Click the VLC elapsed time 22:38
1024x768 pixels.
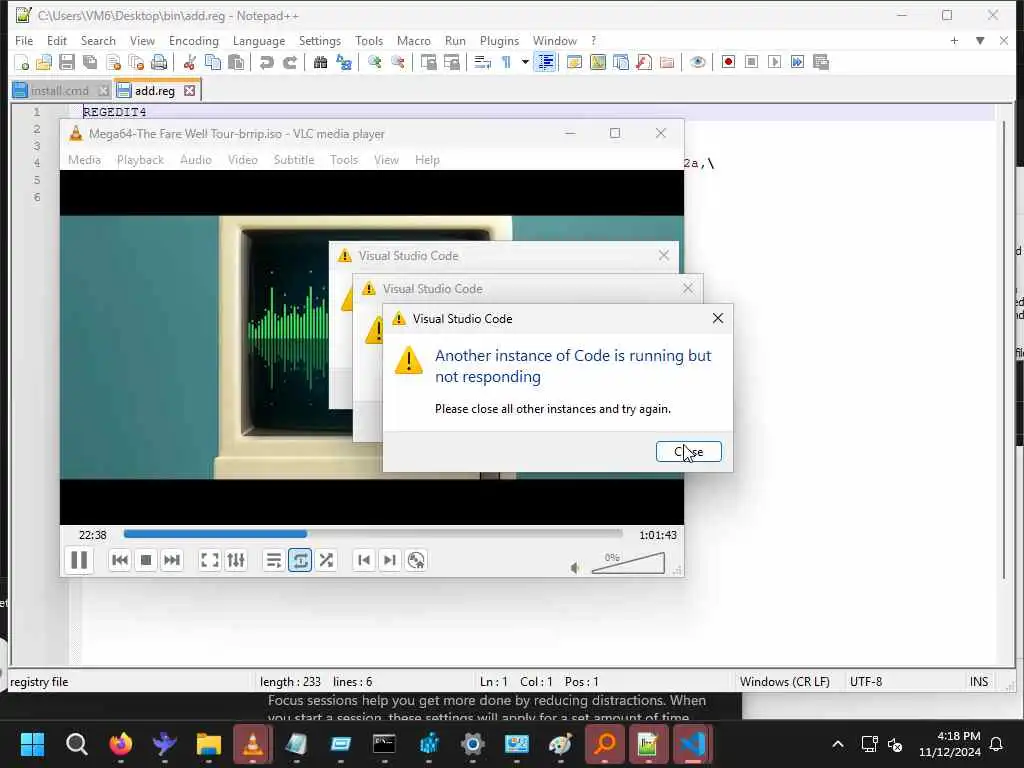[x=93, y=535]
